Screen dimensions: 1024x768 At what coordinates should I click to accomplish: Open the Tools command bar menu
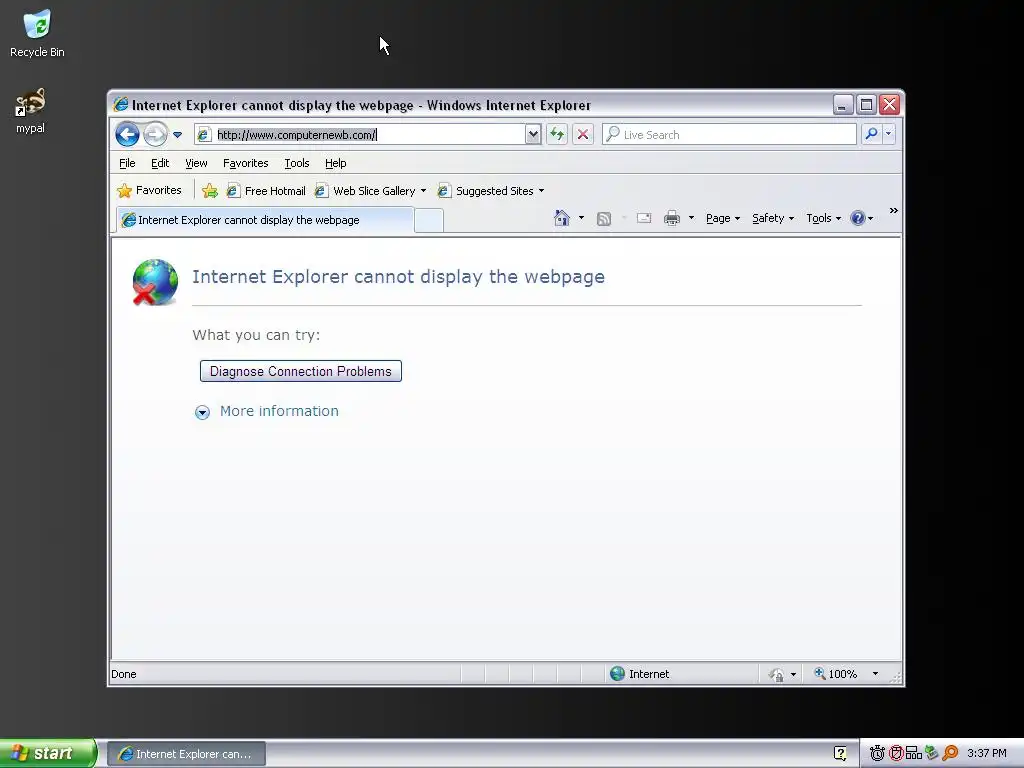tap(824, 218)
